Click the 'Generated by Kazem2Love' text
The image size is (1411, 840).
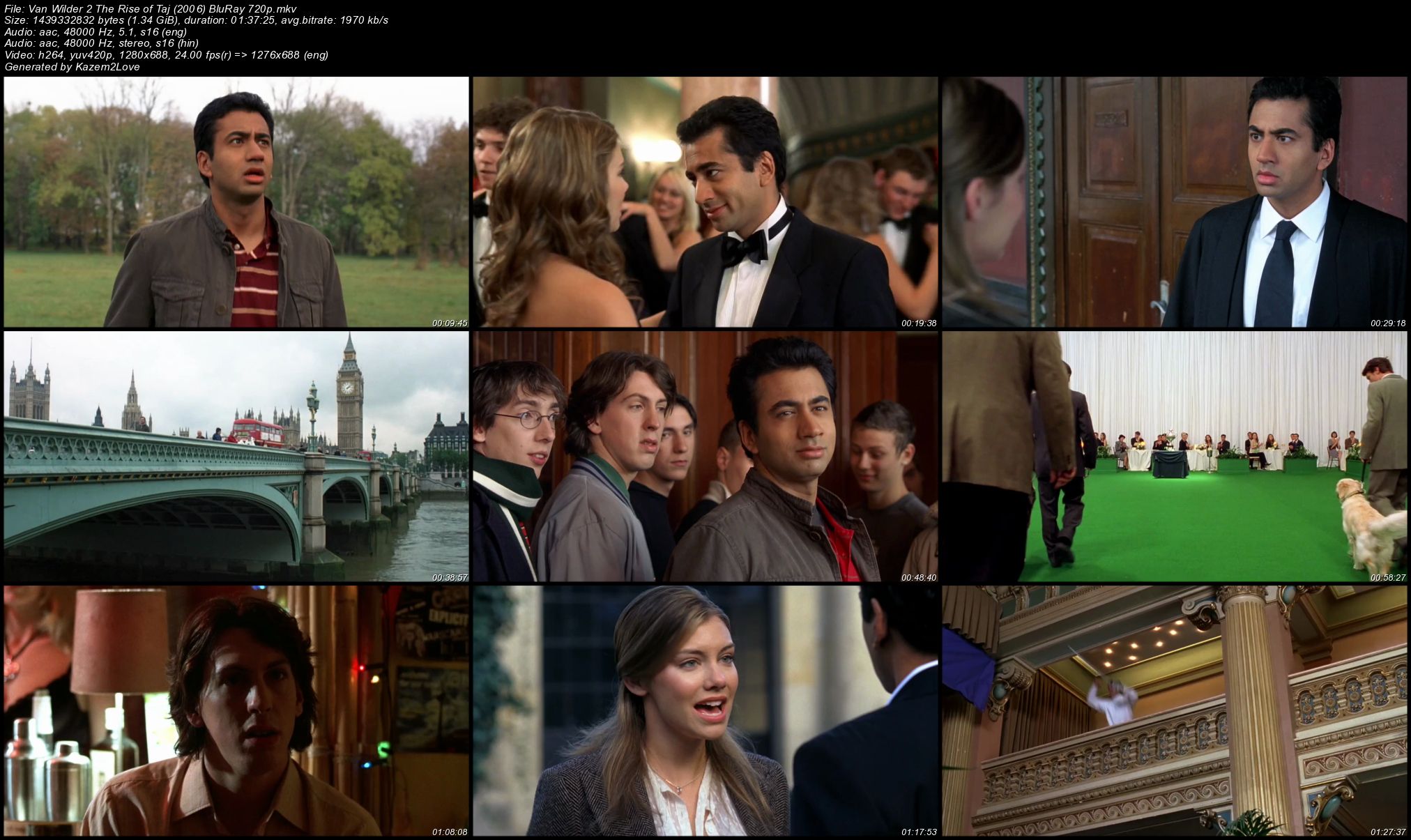click(73, 67)
